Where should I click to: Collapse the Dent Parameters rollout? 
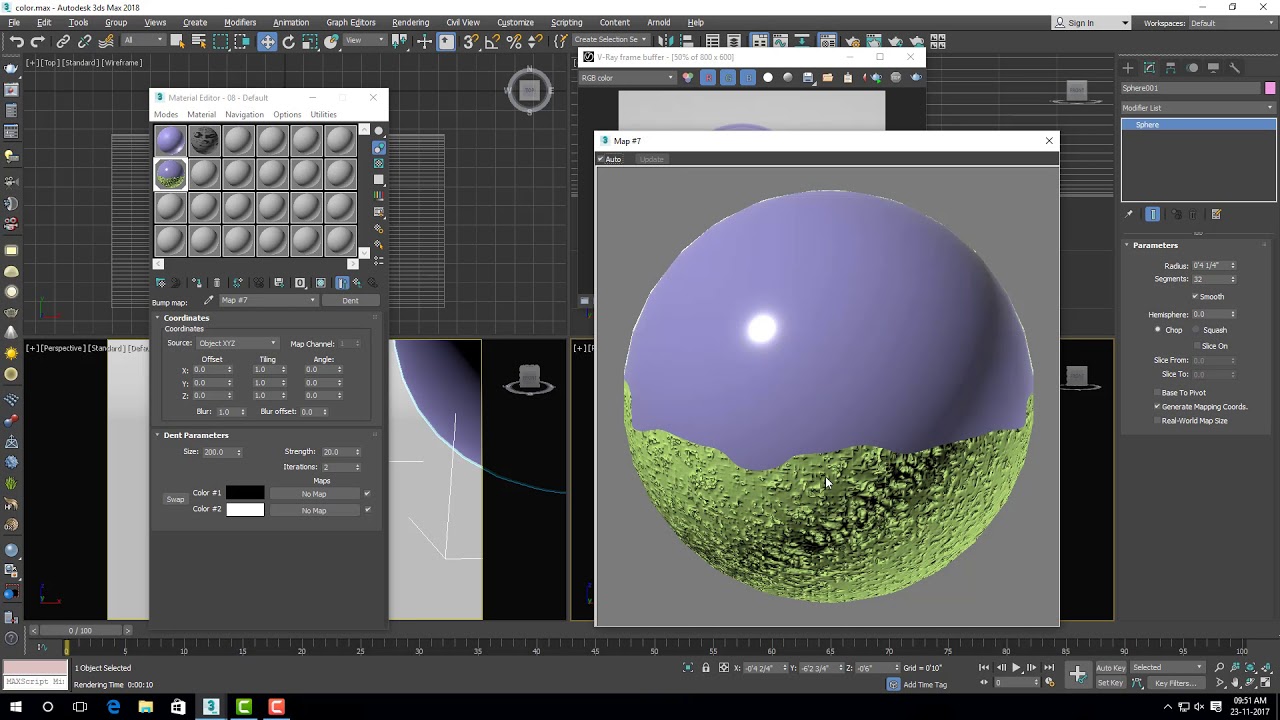[196, 435]
